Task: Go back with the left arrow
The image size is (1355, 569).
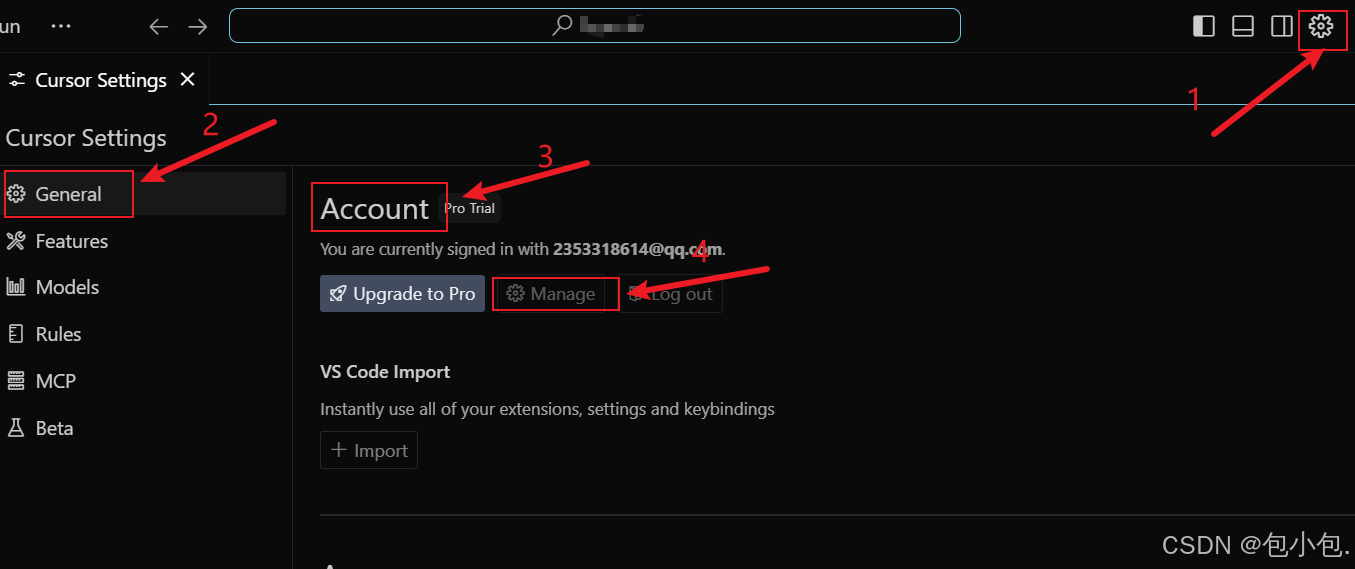Action: [158, 26]
